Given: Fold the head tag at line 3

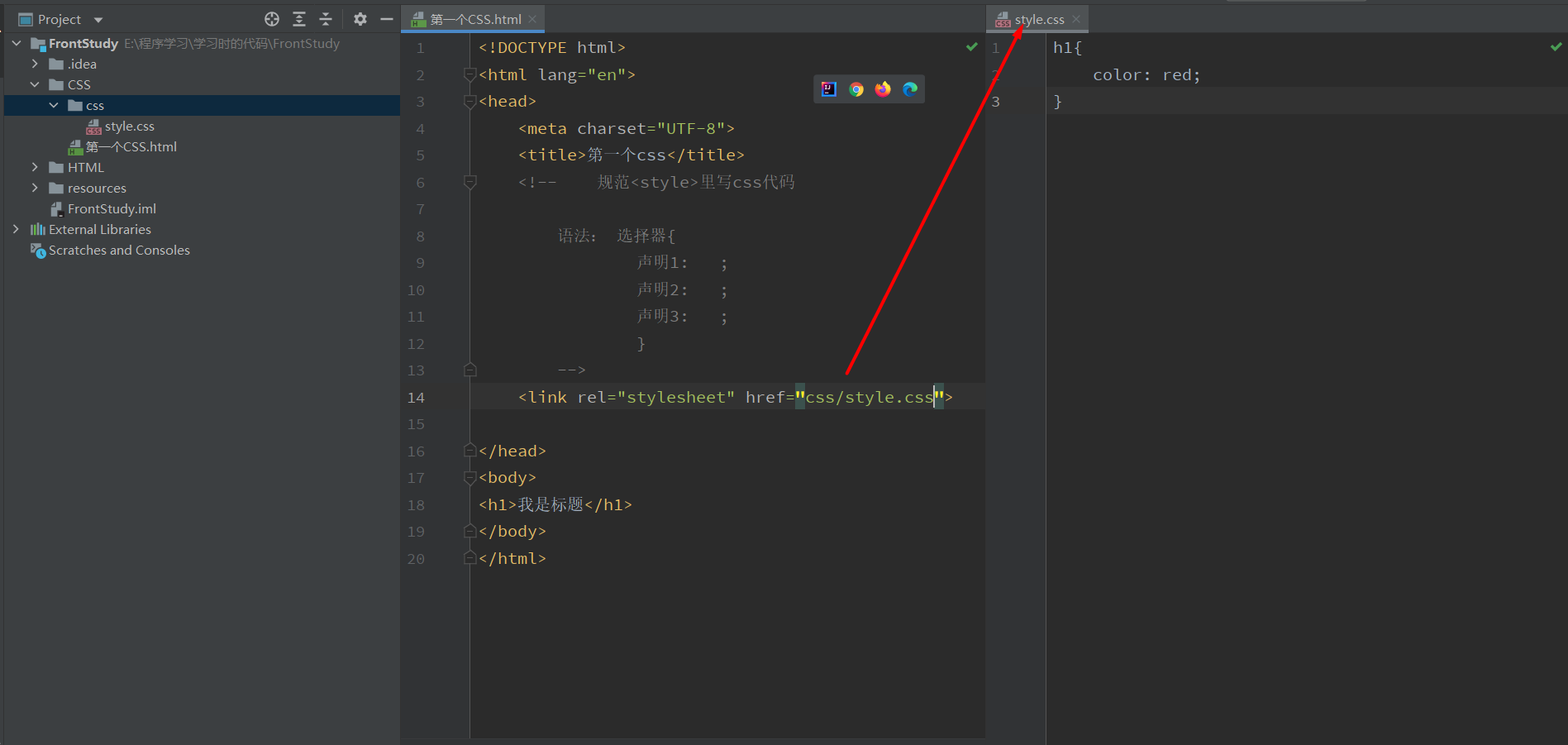Looking at the screenshot, I should pos(470,102).
